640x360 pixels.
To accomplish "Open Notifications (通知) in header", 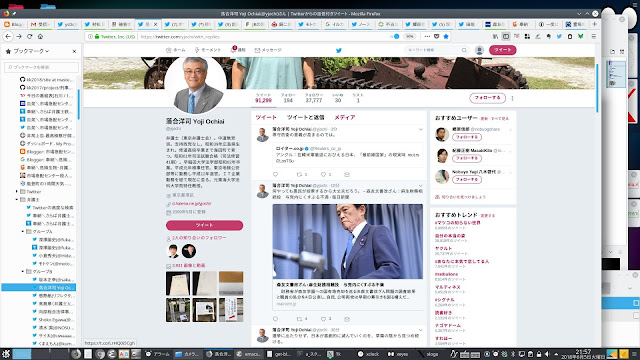I will coord(238,50).
